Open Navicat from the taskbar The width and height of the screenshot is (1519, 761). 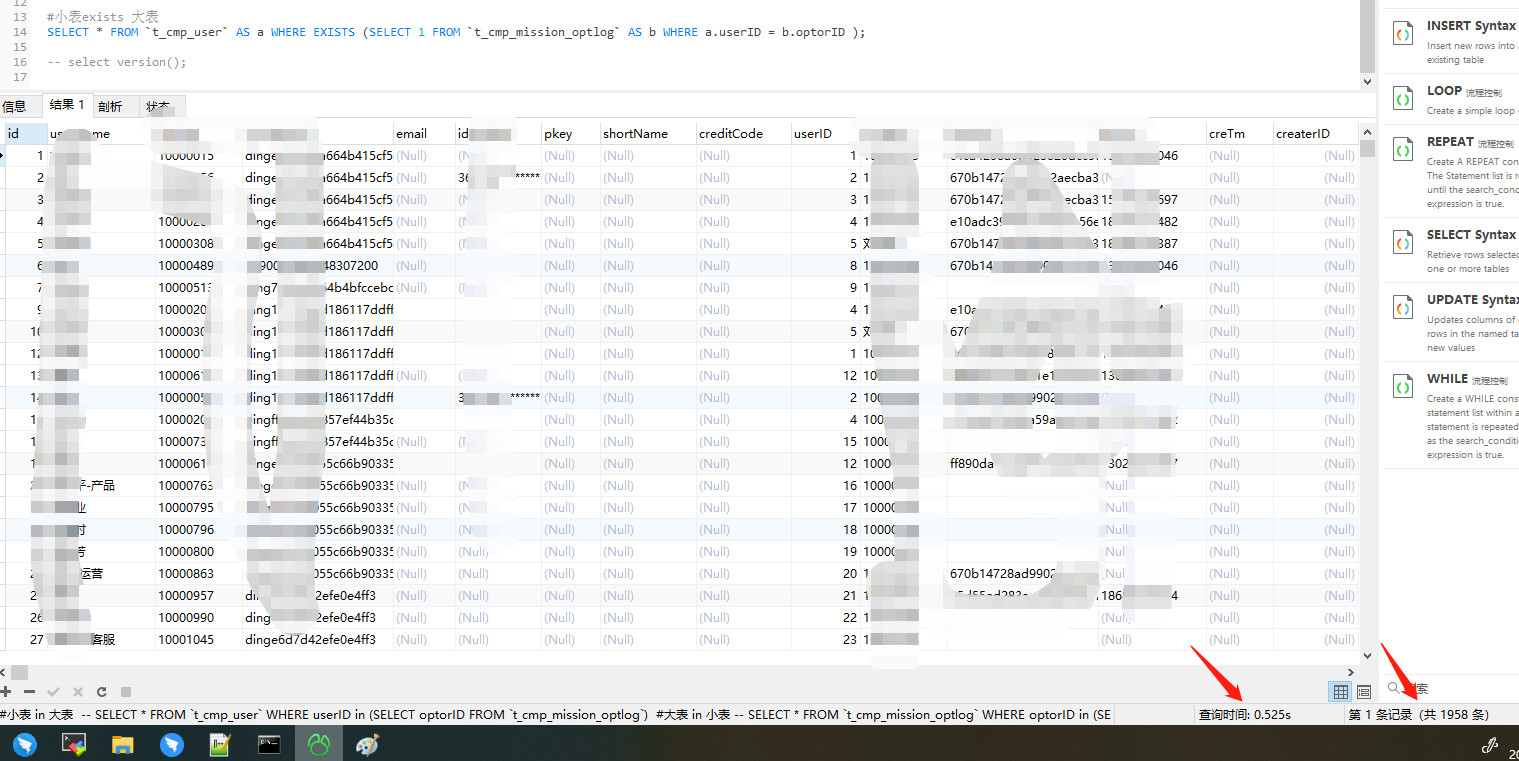(319, 743)
